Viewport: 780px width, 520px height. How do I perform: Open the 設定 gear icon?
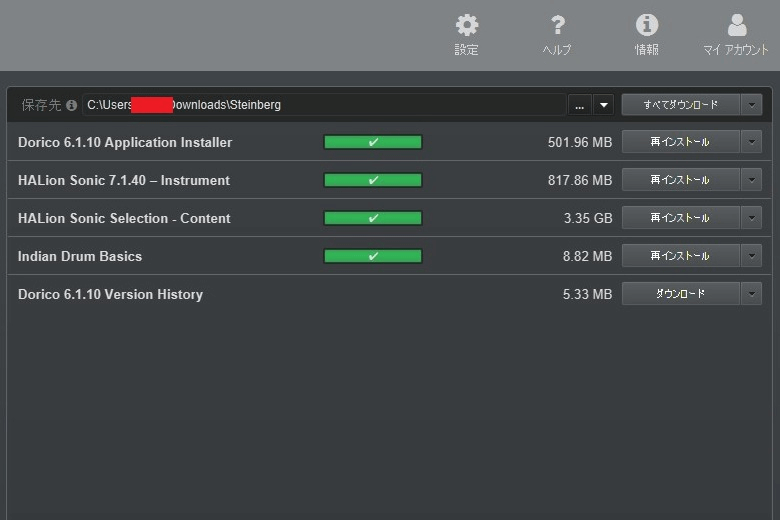point(466,27)
